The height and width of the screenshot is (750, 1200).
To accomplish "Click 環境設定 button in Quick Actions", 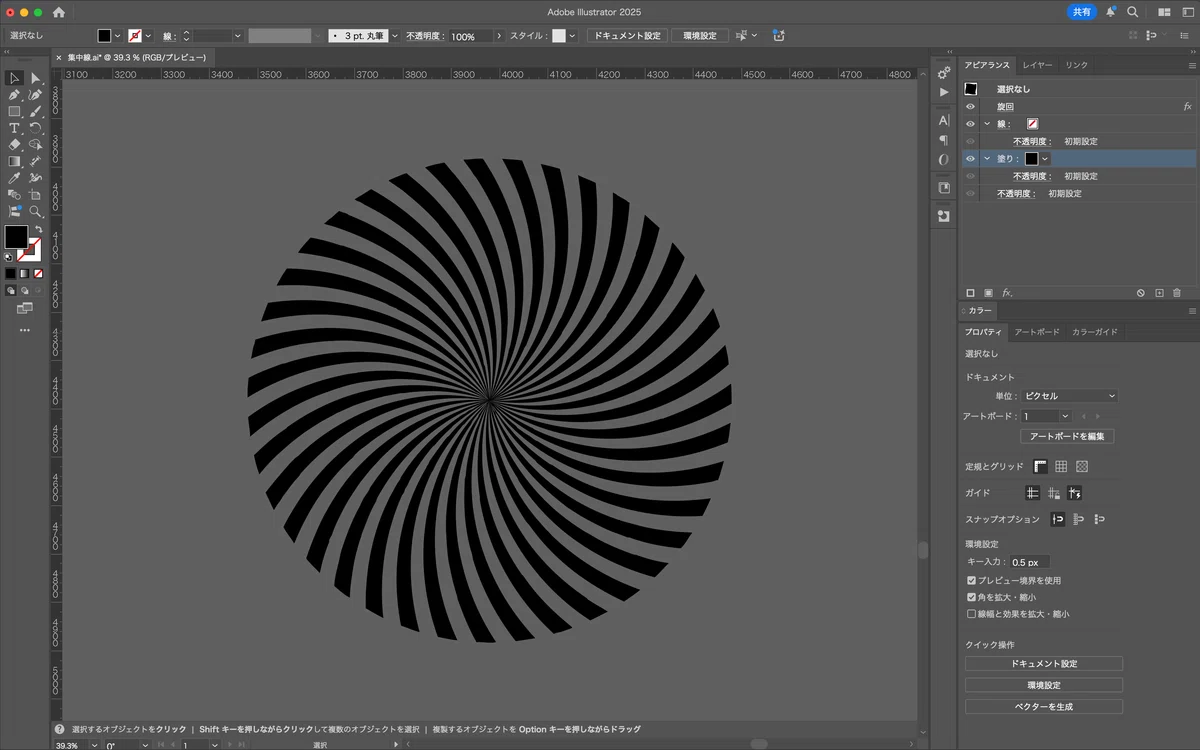I will tap(1044, 685).
